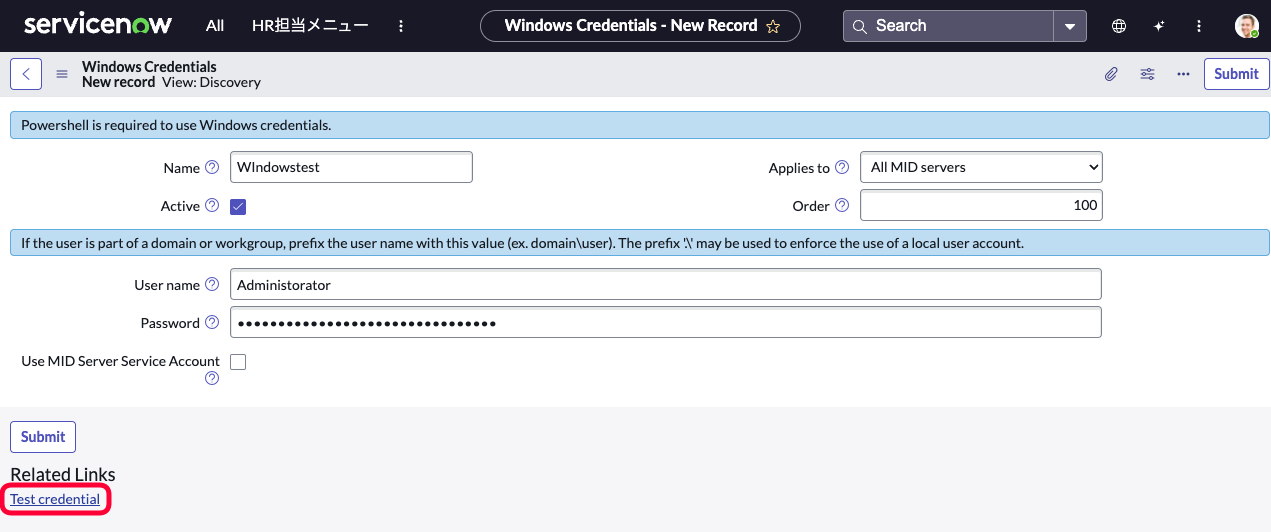Click the Related Links heading

click(x=63, y=474)
